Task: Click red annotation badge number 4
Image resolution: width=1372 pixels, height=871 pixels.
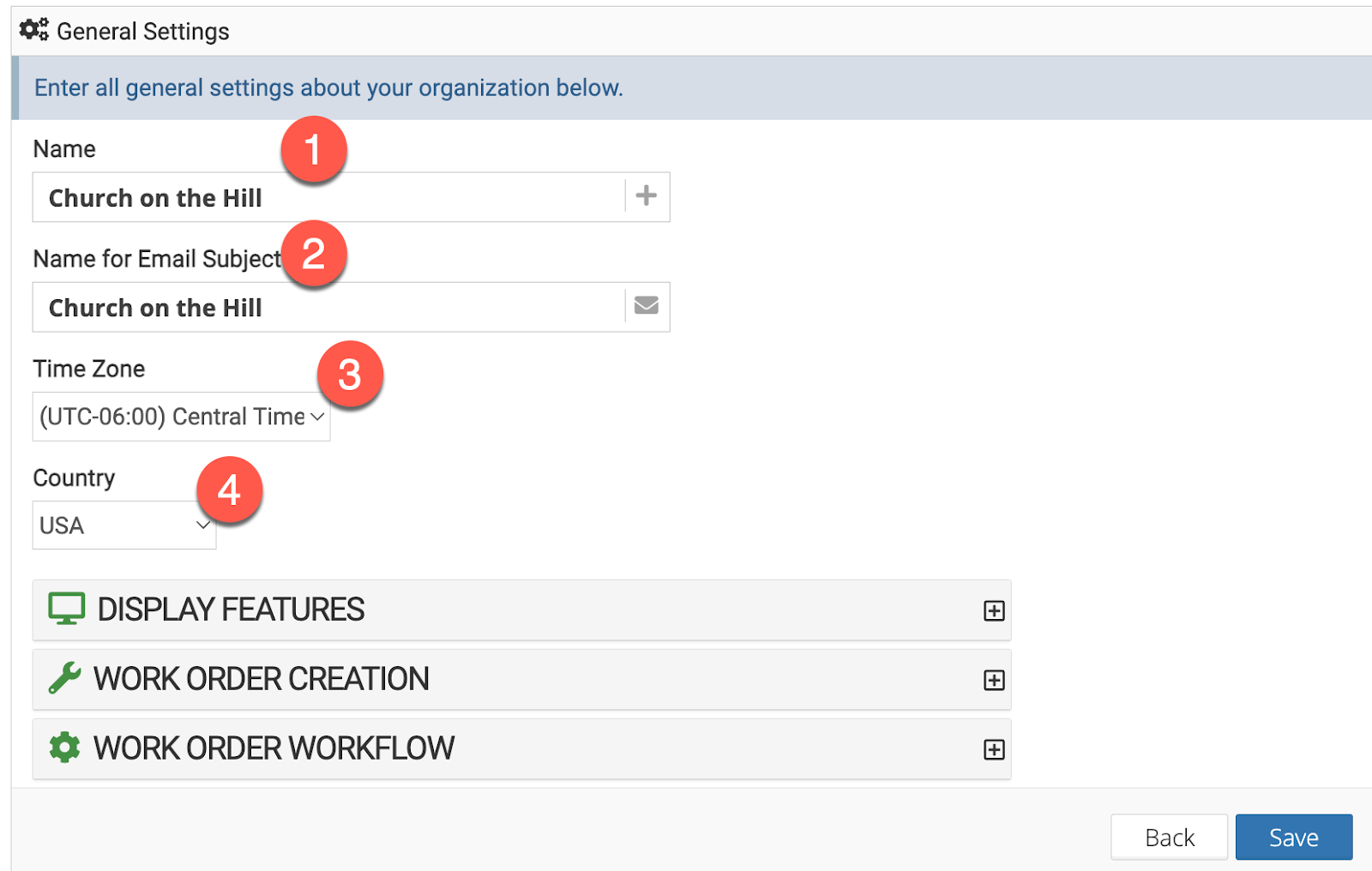Action: (x=229, y=490)
